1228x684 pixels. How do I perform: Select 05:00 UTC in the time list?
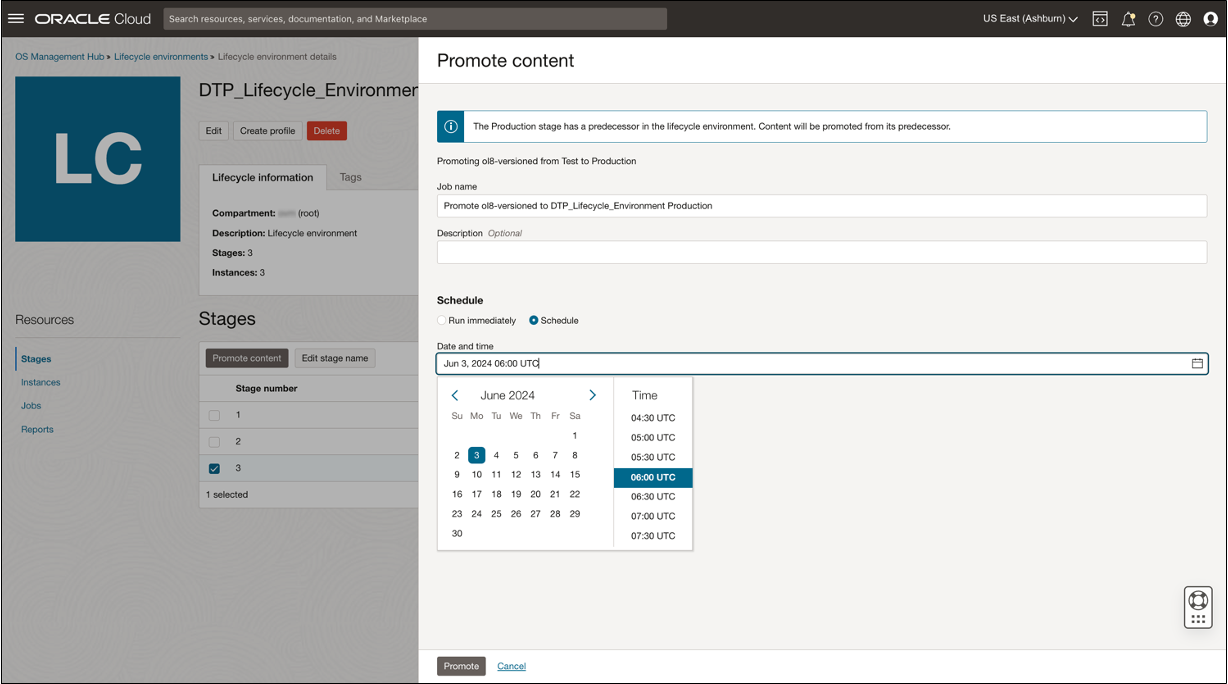(x=651, y=437)
